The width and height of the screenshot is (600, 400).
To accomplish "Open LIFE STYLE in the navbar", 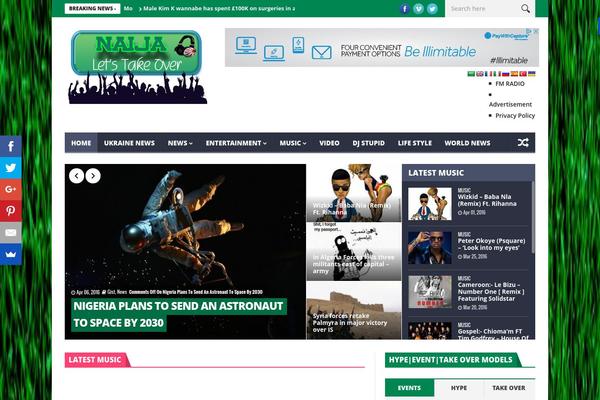I will (x=414, y=143).
